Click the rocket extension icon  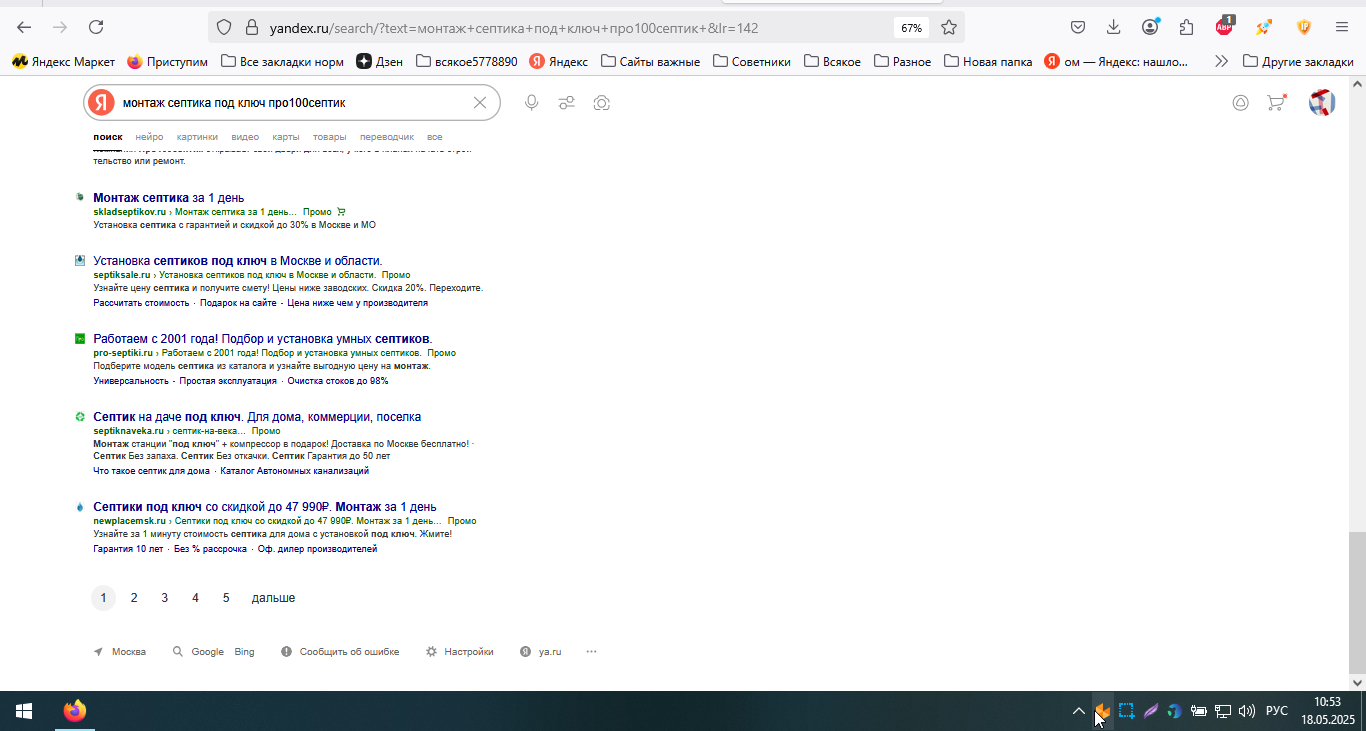tap(1264, 27)
